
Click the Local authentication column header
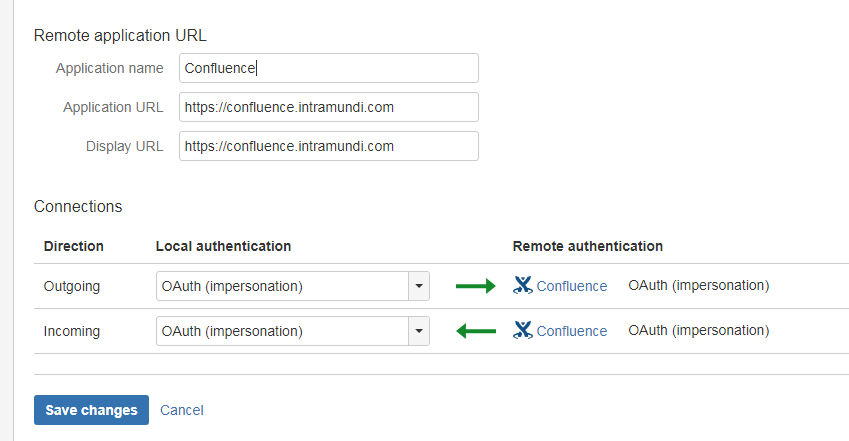[223, 246]
